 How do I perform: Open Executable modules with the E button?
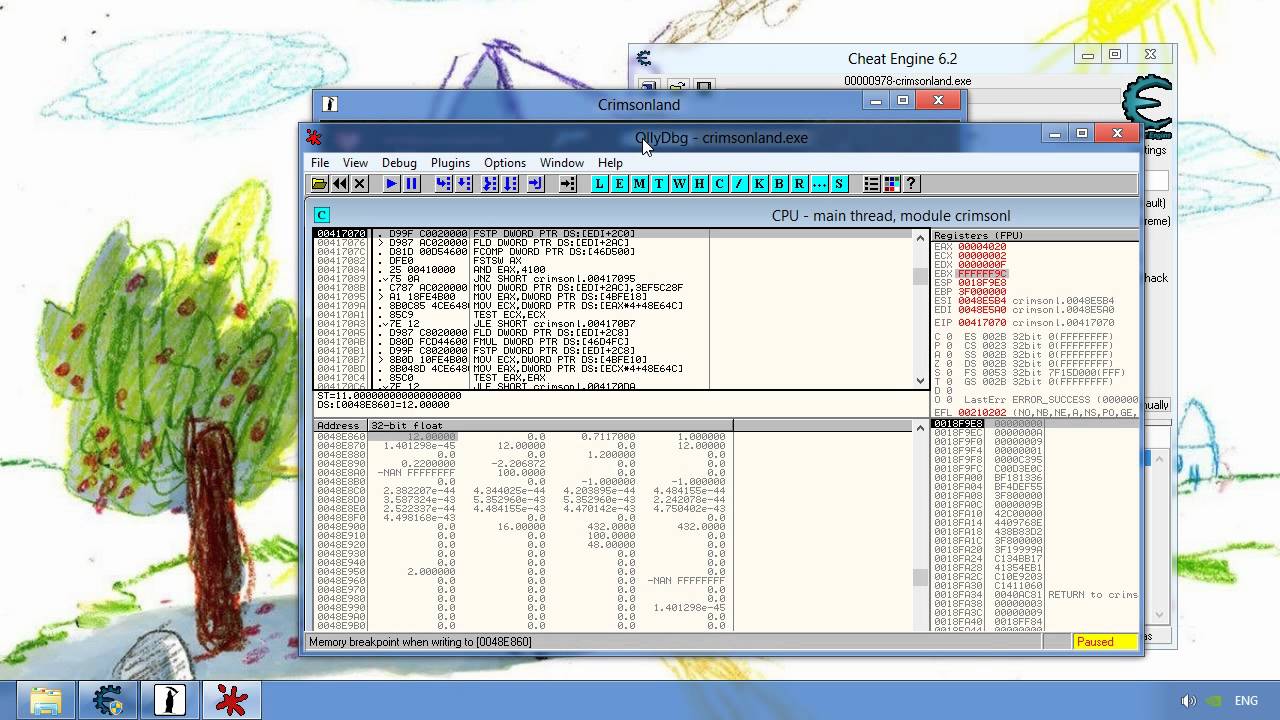pyautogui.click(x=619, y=184)
